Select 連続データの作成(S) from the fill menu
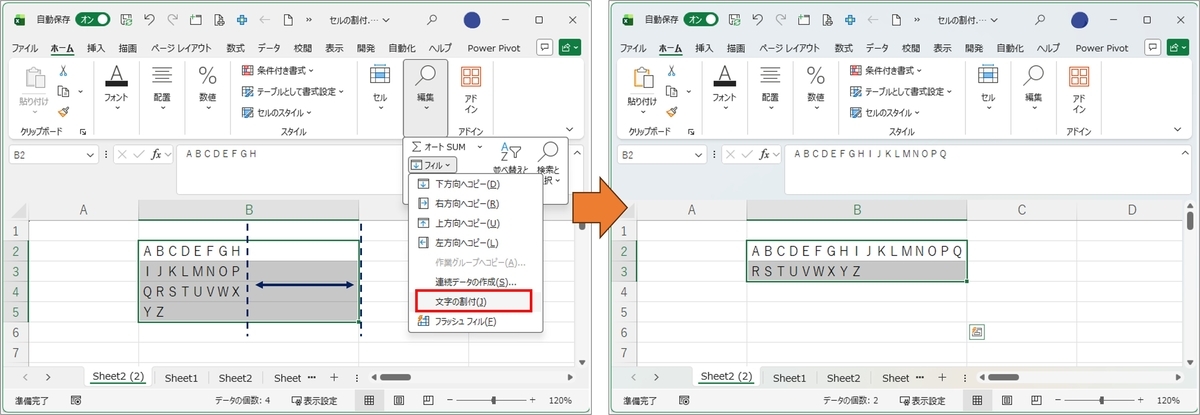This screenshot has height=415, width=1200. tap(476, 282)
